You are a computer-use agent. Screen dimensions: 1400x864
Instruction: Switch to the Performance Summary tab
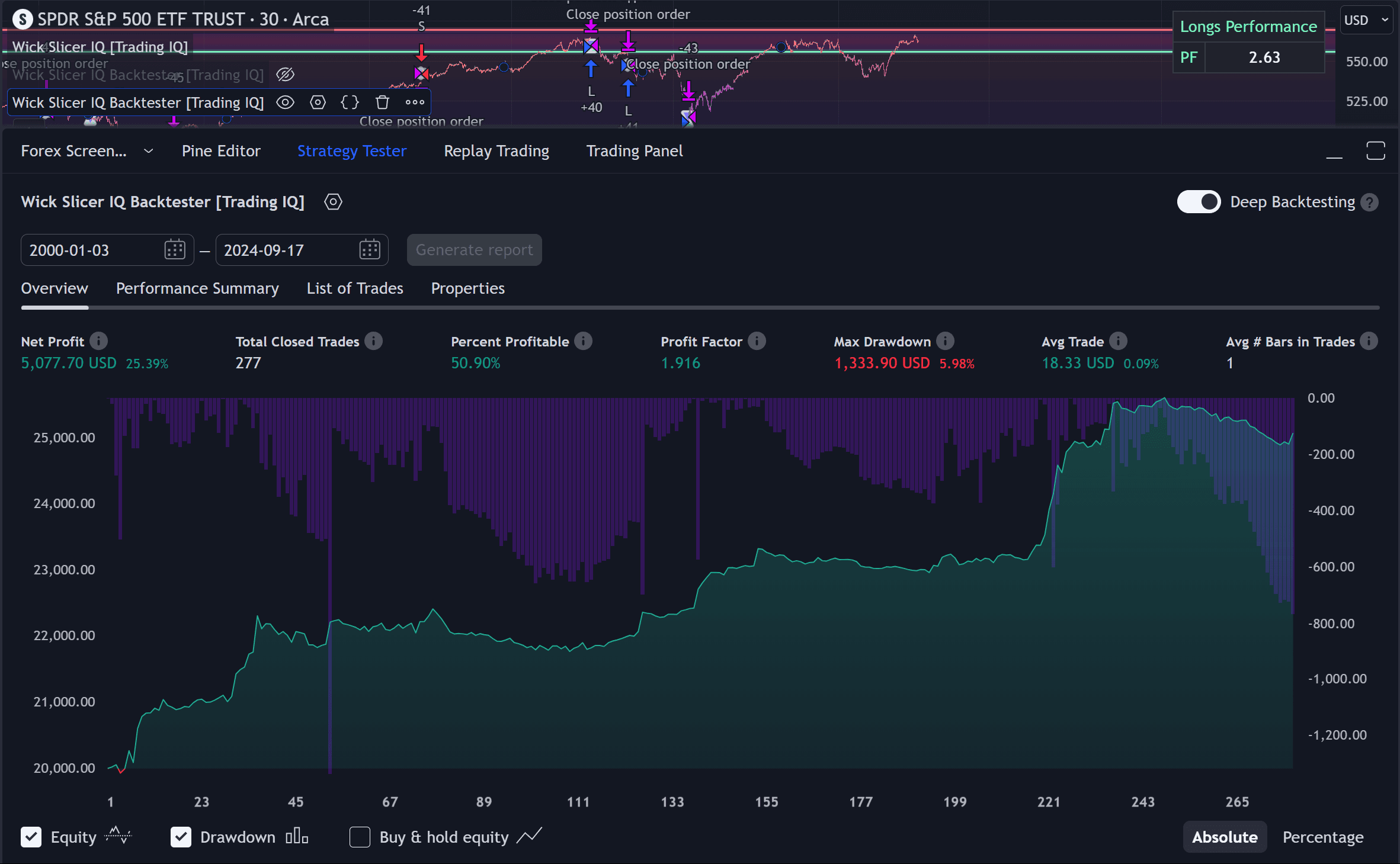[197, 288]
